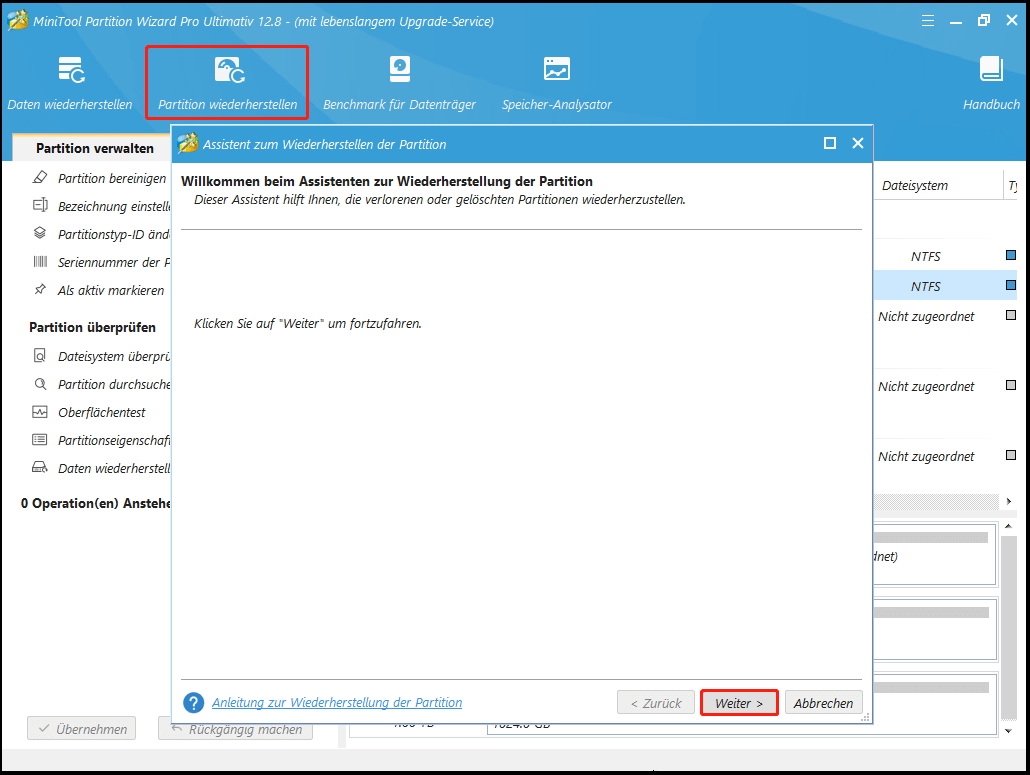Viewport: 1030px width, 775px height.
Task: Click disk map scrollbar down arrow
Action: 1008,730
